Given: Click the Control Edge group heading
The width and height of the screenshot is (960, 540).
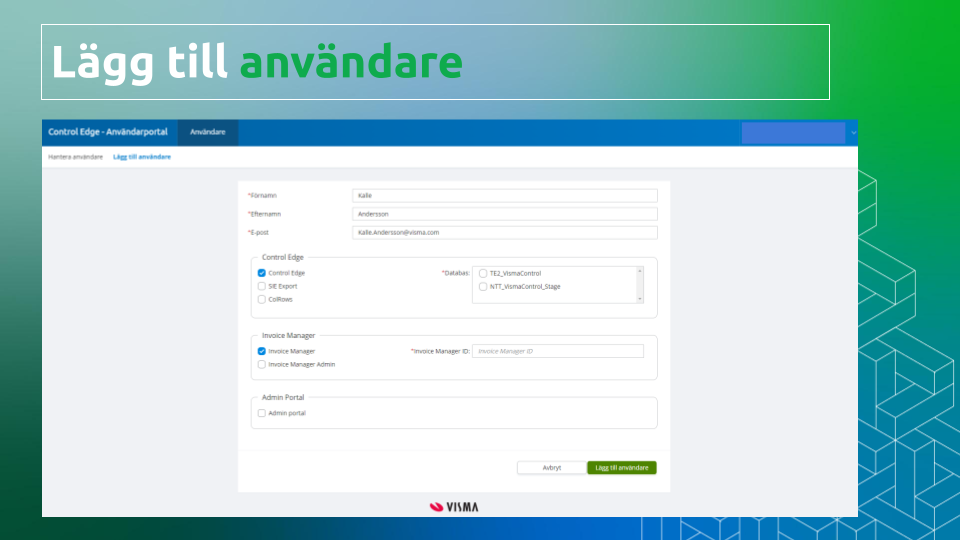Looking at the screenshot, I should point(283,257).
